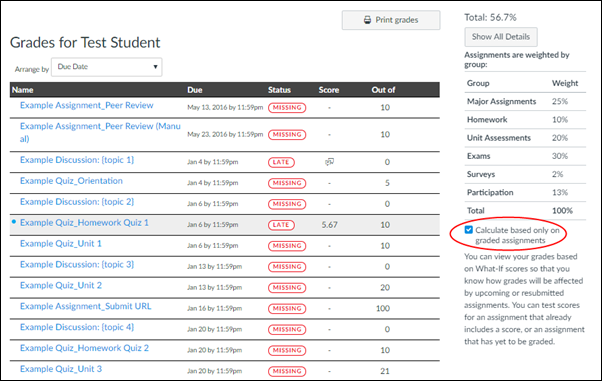Open the Example Quiz_Orientation link
The image size is (602, 381).
71,181
